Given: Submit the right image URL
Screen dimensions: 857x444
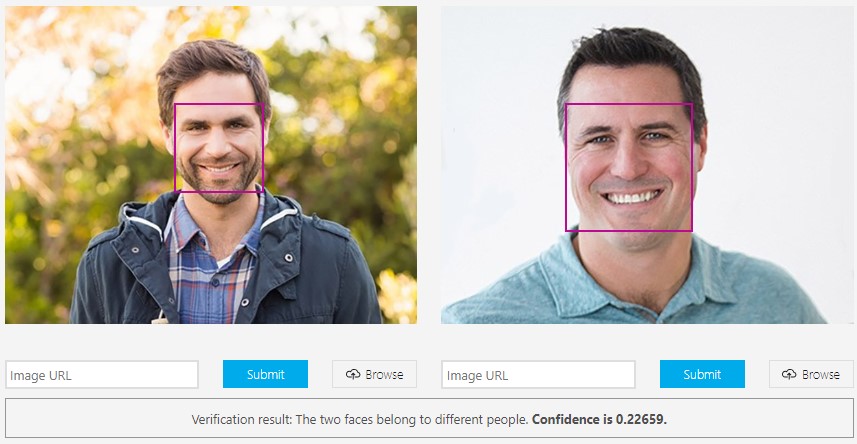Looking at the screenshot, I should tap(702, 374).
